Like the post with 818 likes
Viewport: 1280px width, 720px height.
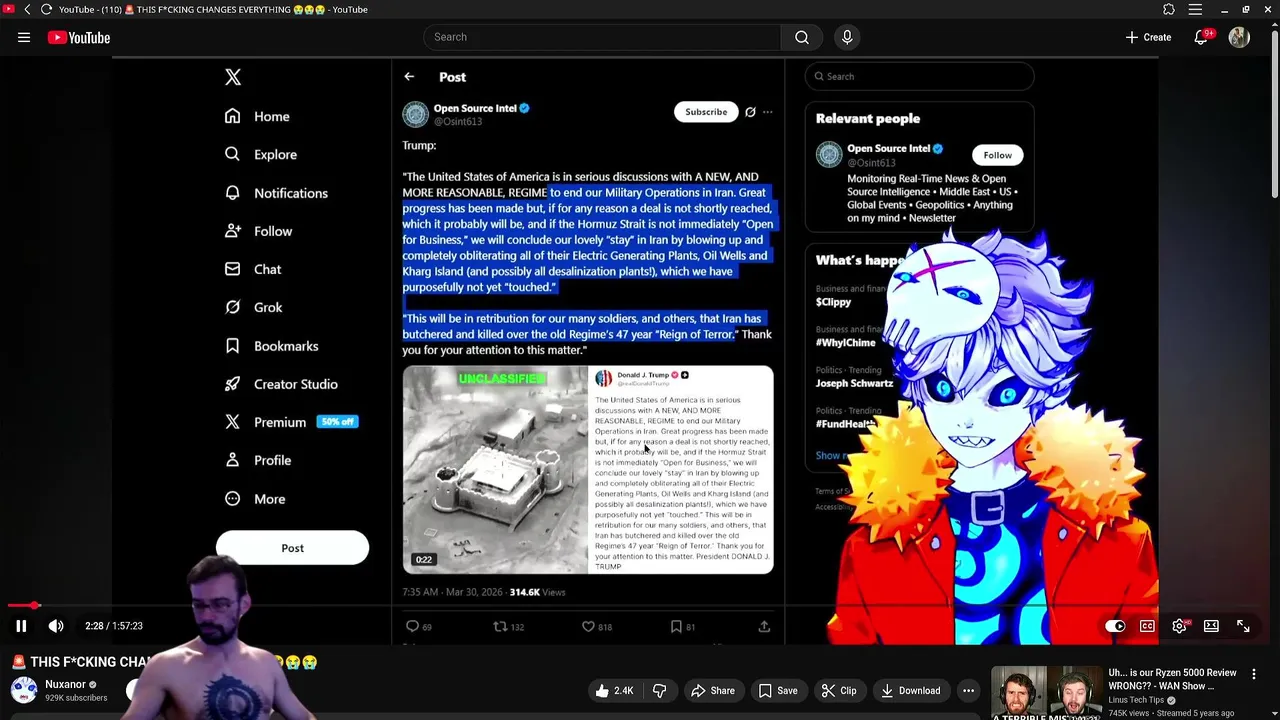tap(597, 627)
